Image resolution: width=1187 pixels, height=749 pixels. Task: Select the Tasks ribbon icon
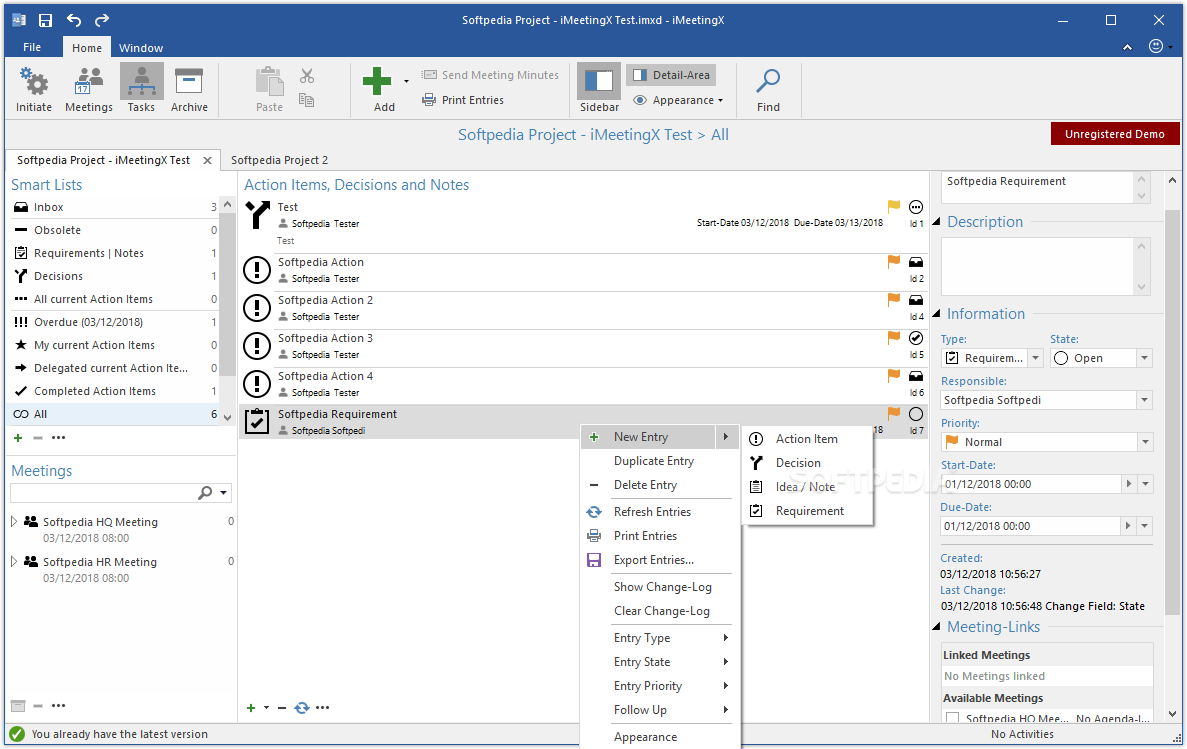142,82
